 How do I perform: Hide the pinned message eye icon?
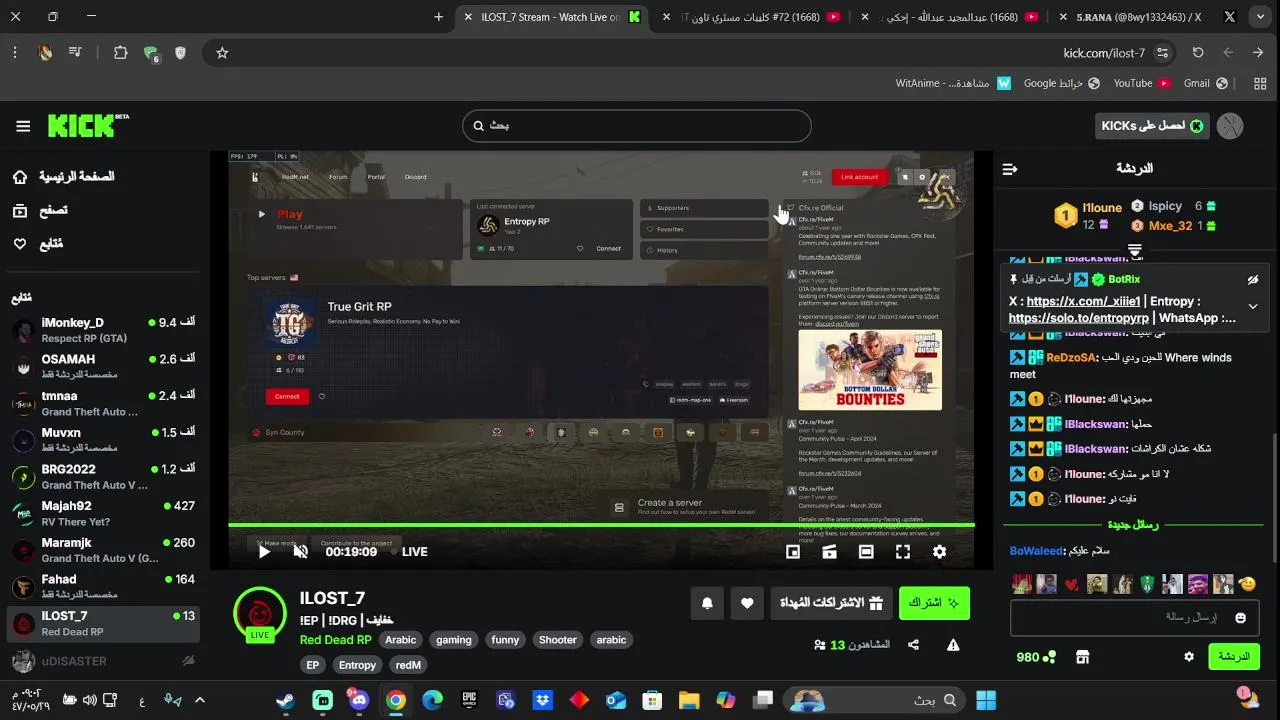(x=1253, y=280)
